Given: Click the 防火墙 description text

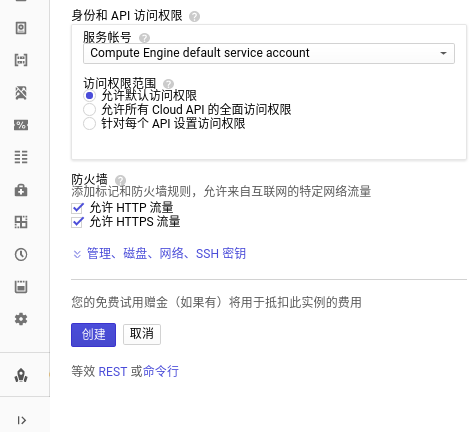Looking at the screenshot, I should point(221,192).
